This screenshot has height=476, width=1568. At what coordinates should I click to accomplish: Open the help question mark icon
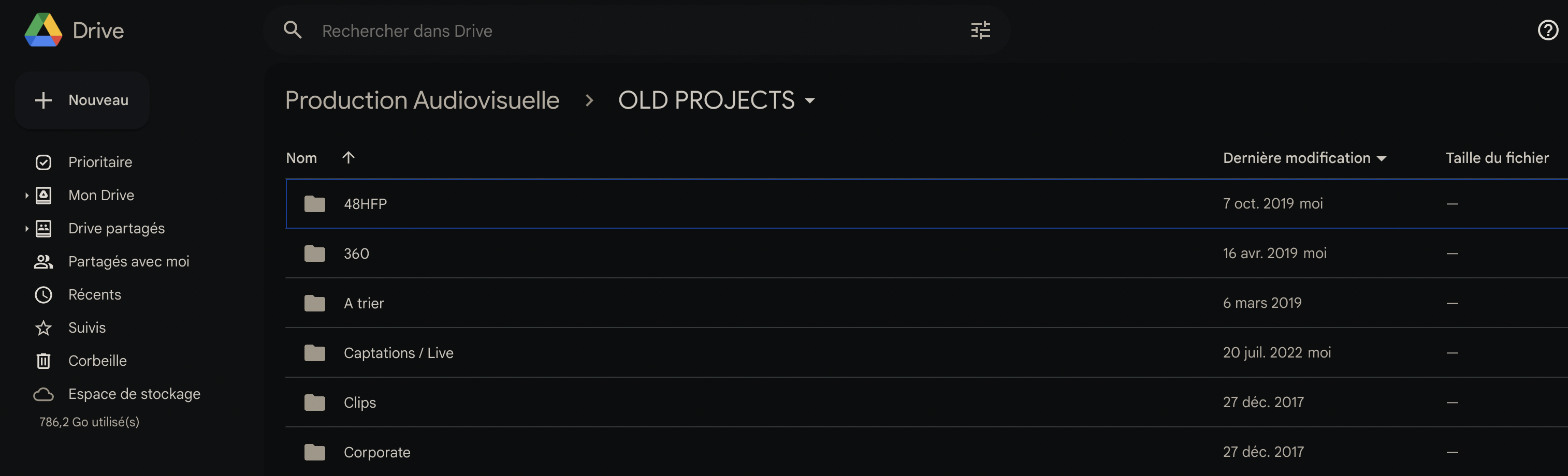pos(1547,31)
